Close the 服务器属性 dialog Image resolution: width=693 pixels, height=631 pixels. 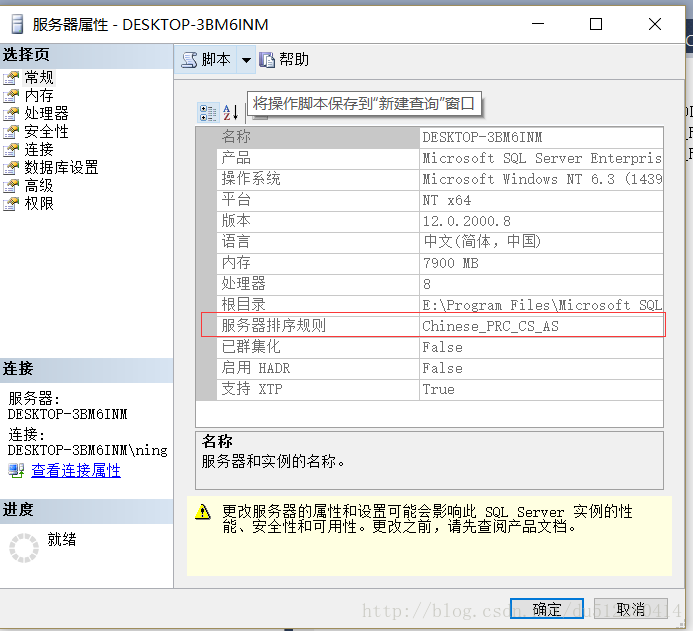pyautogui.click(x=655, y=24)
